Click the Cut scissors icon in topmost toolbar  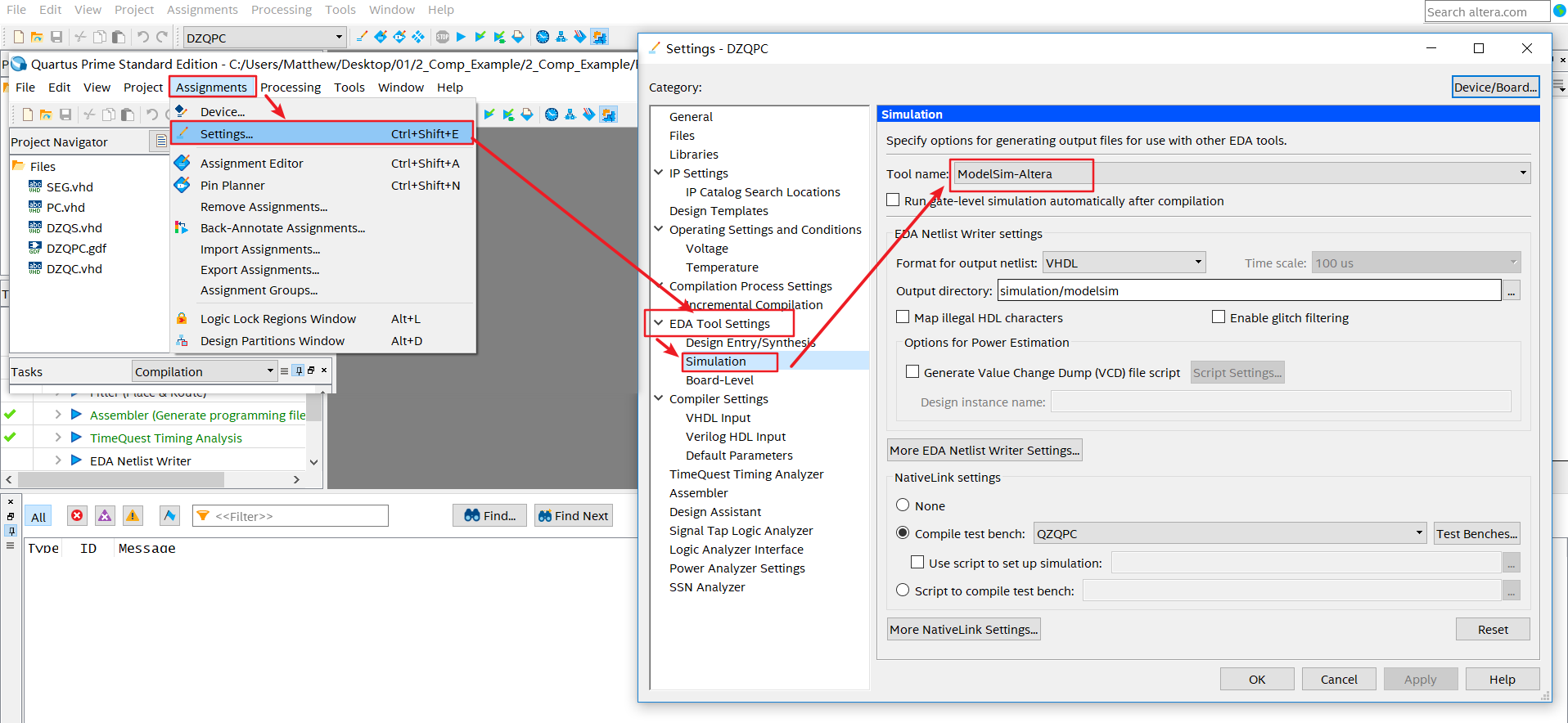point(80,37)
